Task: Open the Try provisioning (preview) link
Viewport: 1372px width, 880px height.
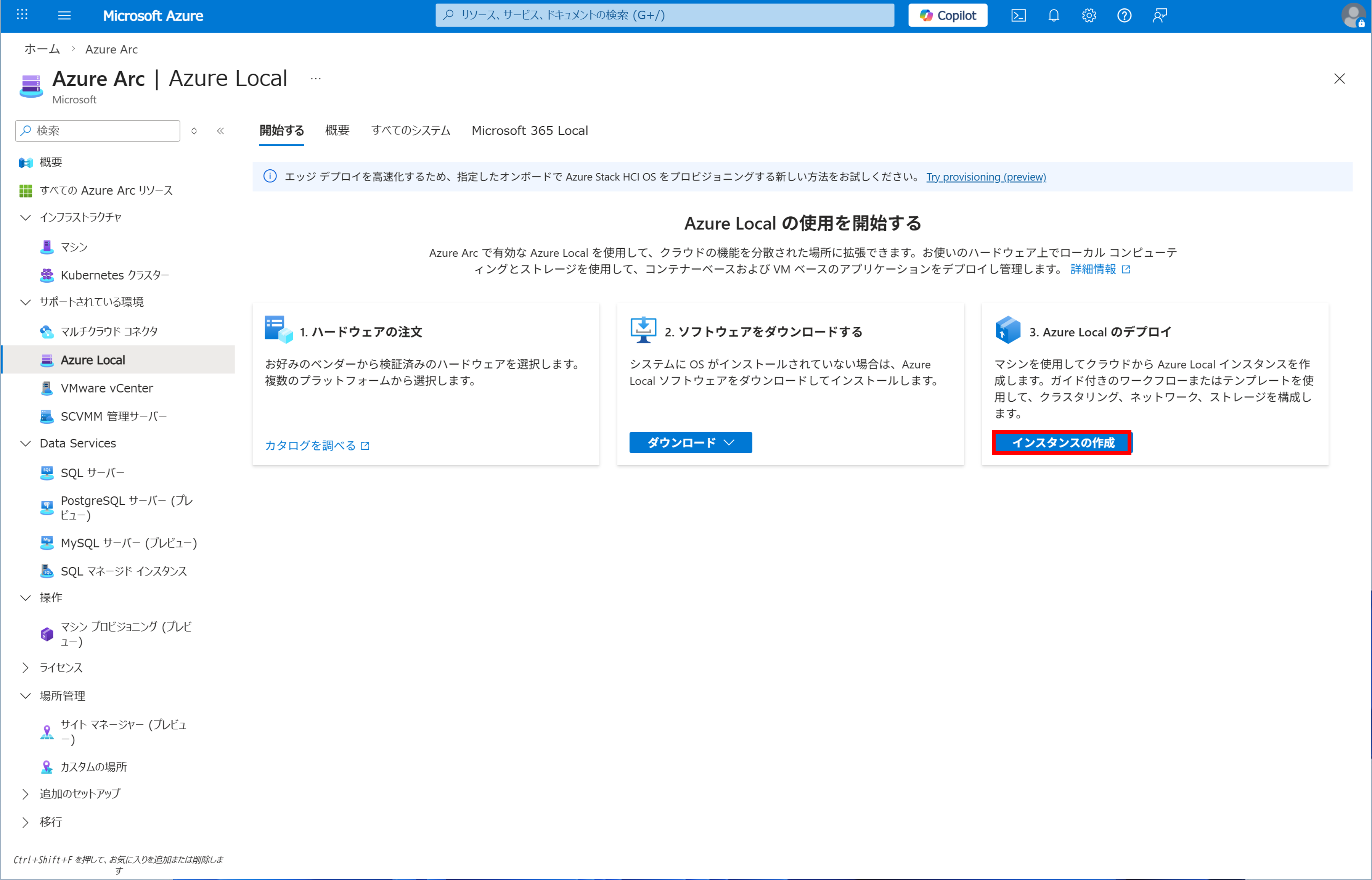Action: [x=985, y=177]
